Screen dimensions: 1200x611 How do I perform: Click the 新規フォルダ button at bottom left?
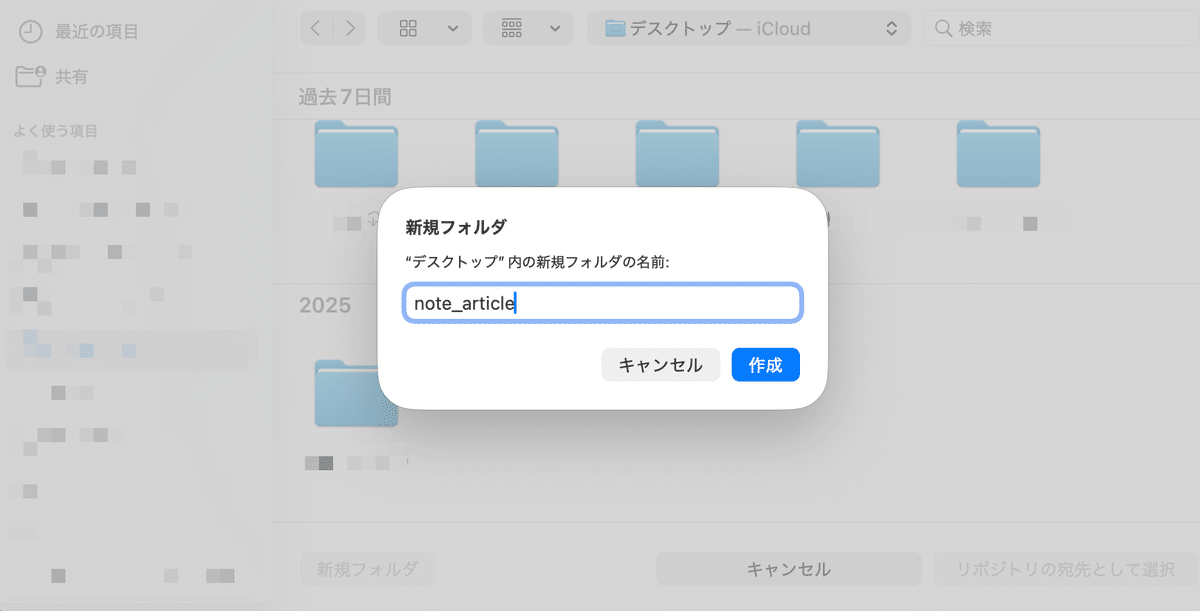coord(368,569)
